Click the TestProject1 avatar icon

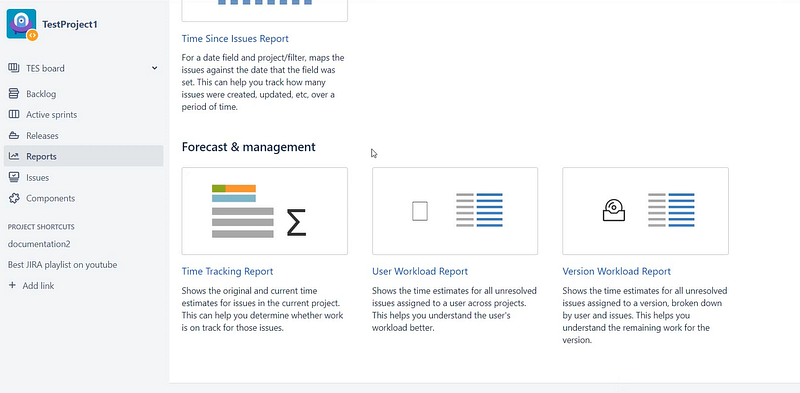point(21,24)
